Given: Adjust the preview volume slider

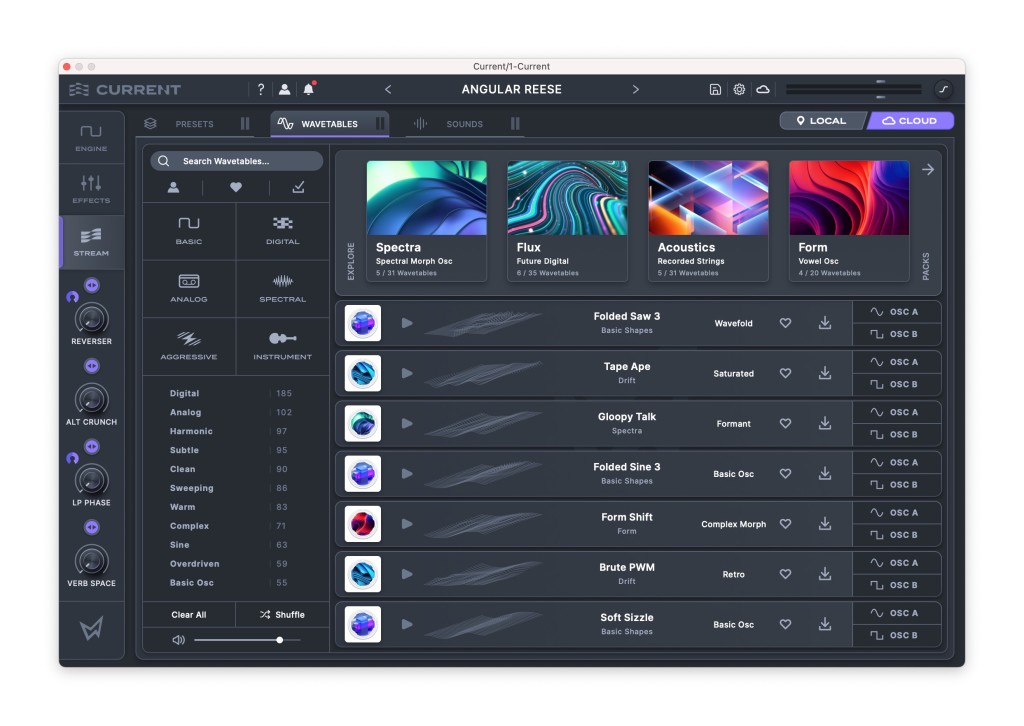Looking at the screenshot, I should (x=279, y=640).
